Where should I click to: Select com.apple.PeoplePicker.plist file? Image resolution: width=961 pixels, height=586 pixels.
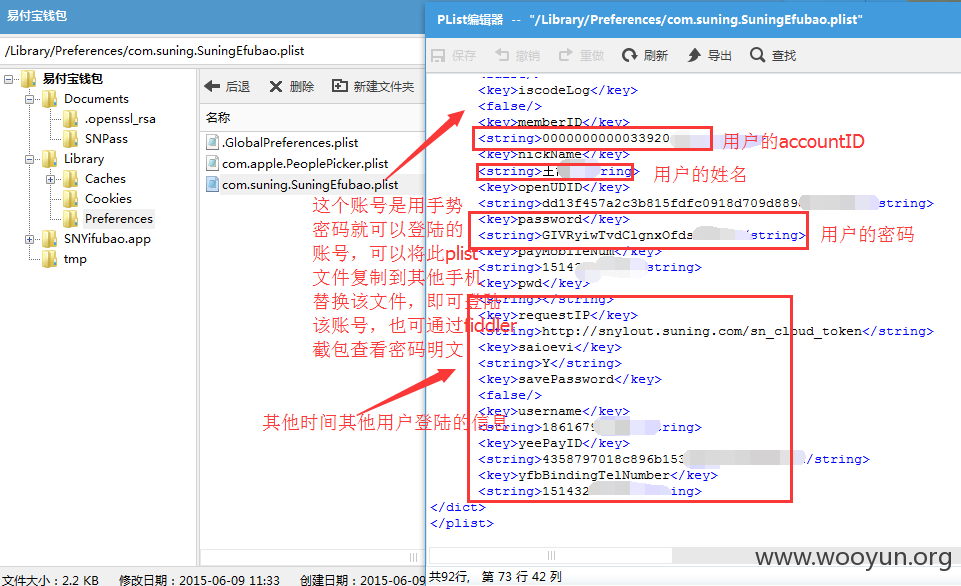coord(305,164)
